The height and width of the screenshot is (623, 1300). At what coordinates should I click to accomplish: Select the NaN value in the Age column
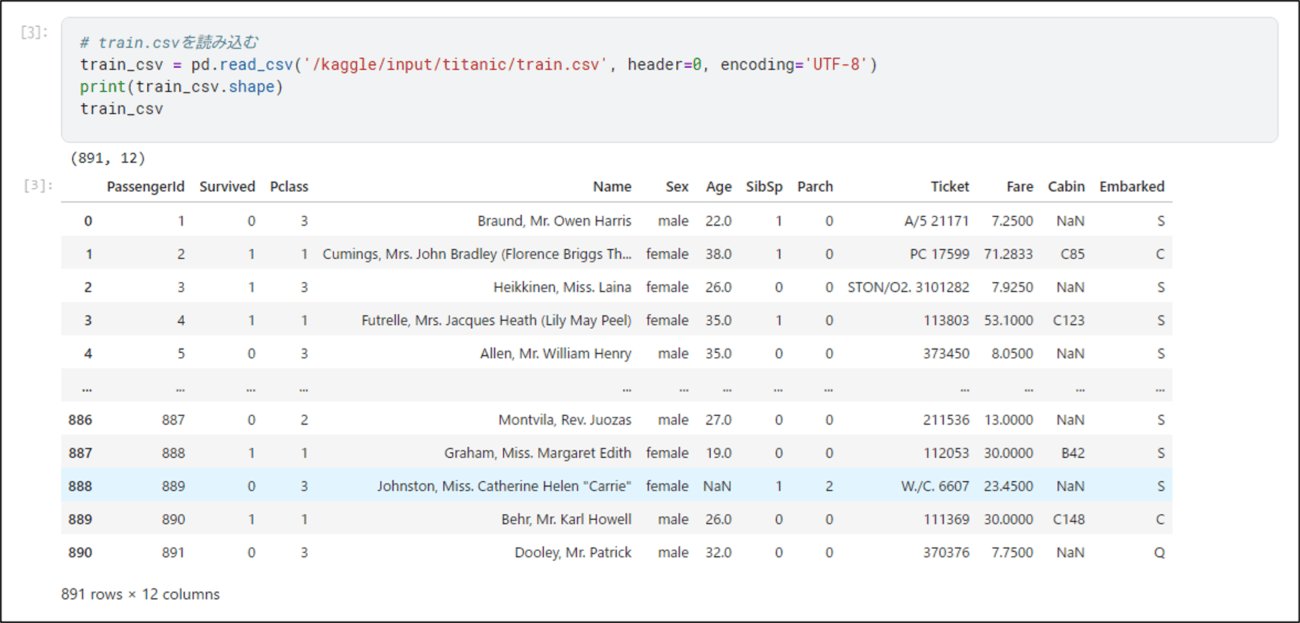pos(717,486)
